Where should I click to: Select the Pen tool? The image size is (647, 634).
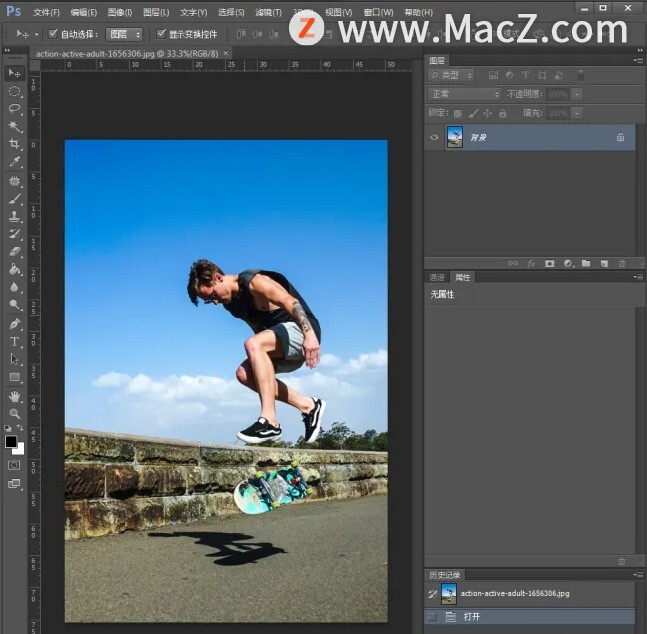point(14,324)
